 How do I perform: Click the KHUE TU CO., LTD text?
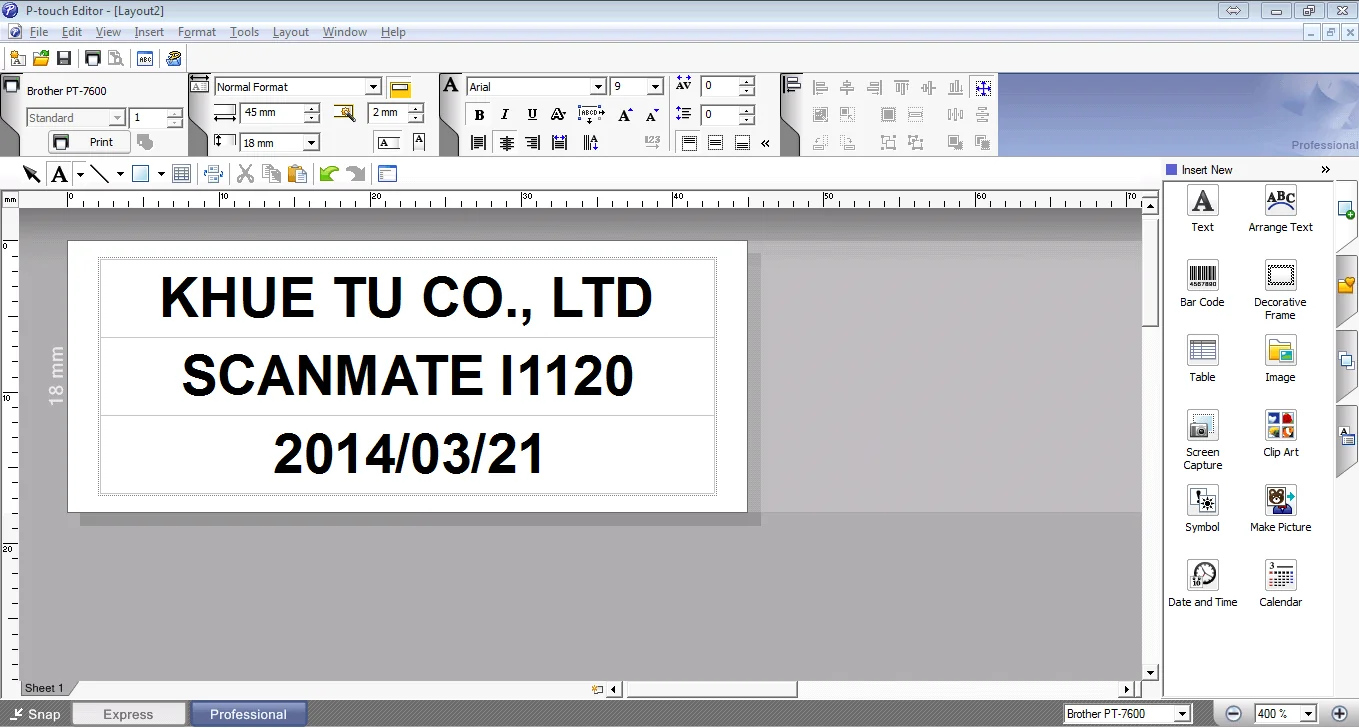pyautogui.click(x=406, y=298)
